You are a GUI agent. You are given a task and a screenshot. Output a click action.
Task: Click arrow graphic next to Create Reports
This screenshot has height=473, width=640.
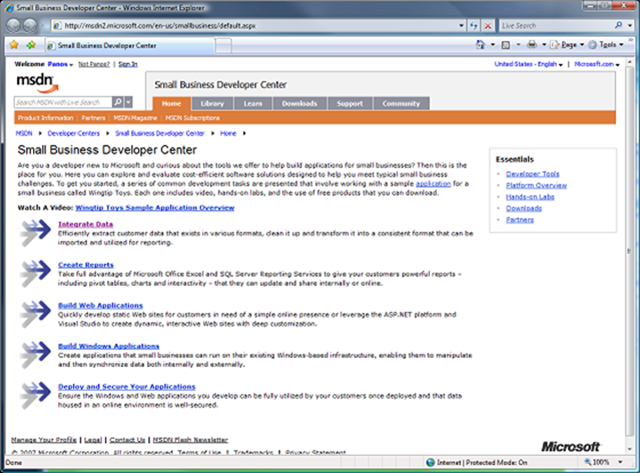tap(36, 273)
